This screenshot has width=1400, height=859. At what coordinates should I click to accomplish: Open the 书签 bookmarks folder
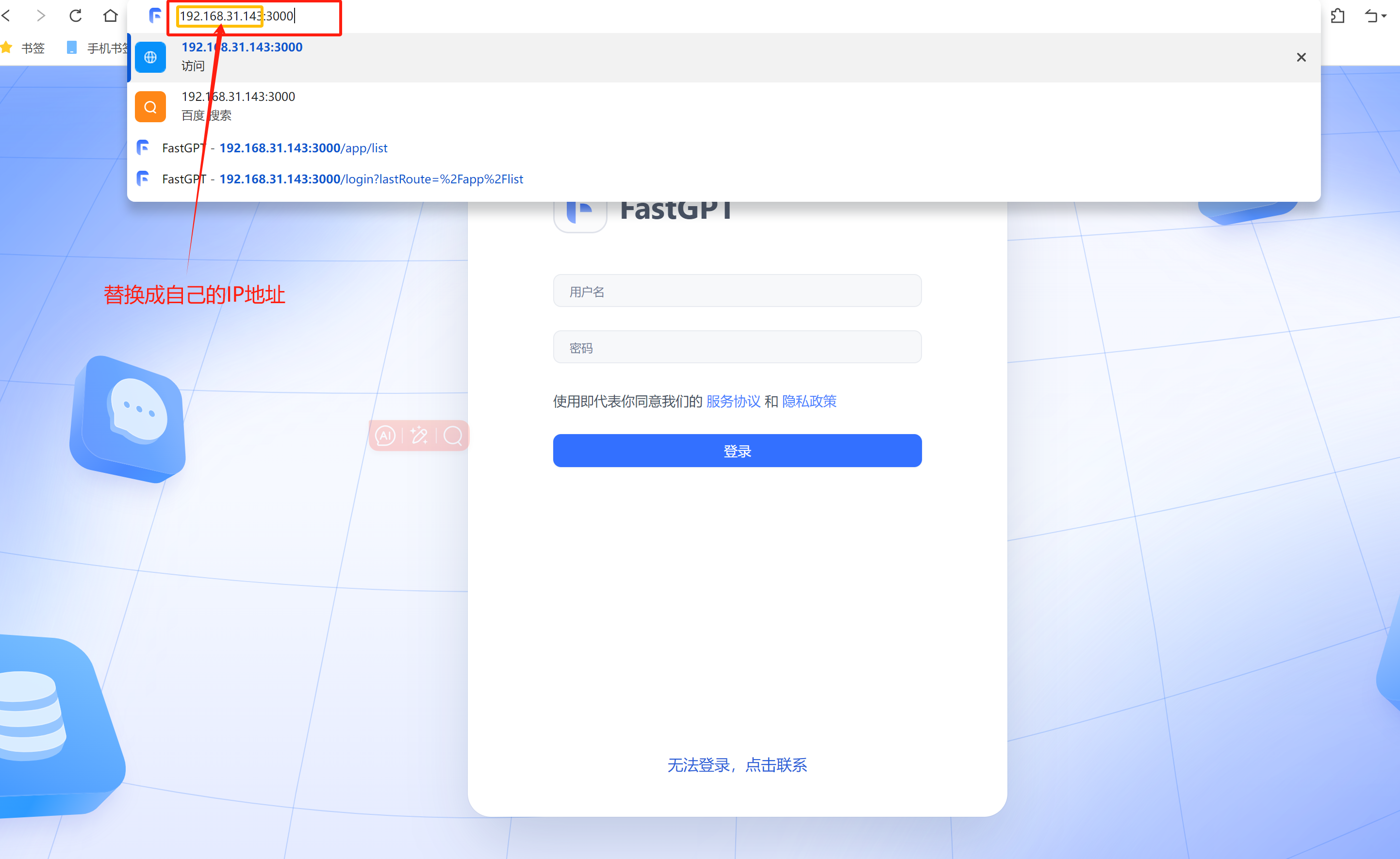33,49
